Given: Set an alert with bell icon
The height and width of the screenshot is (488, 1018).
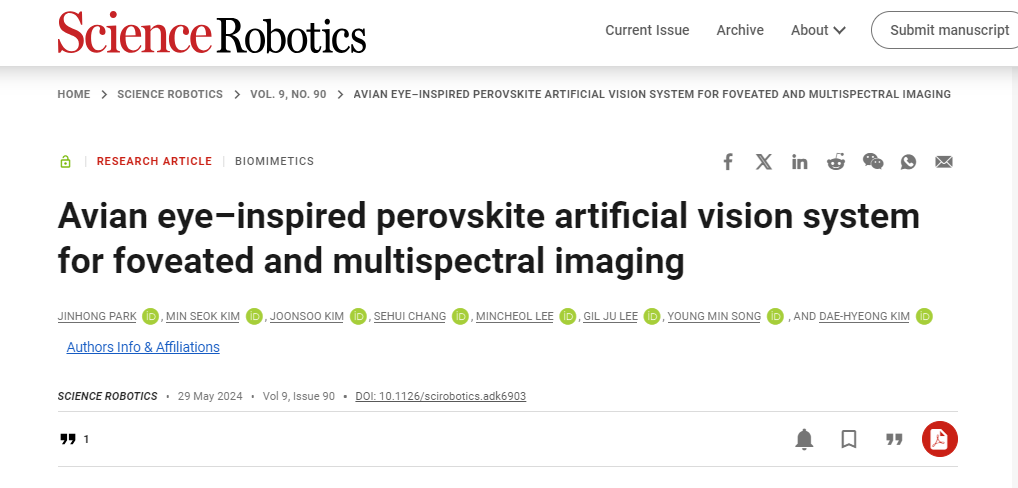Looking at the screenshot, I should click(x=804, y=439).
